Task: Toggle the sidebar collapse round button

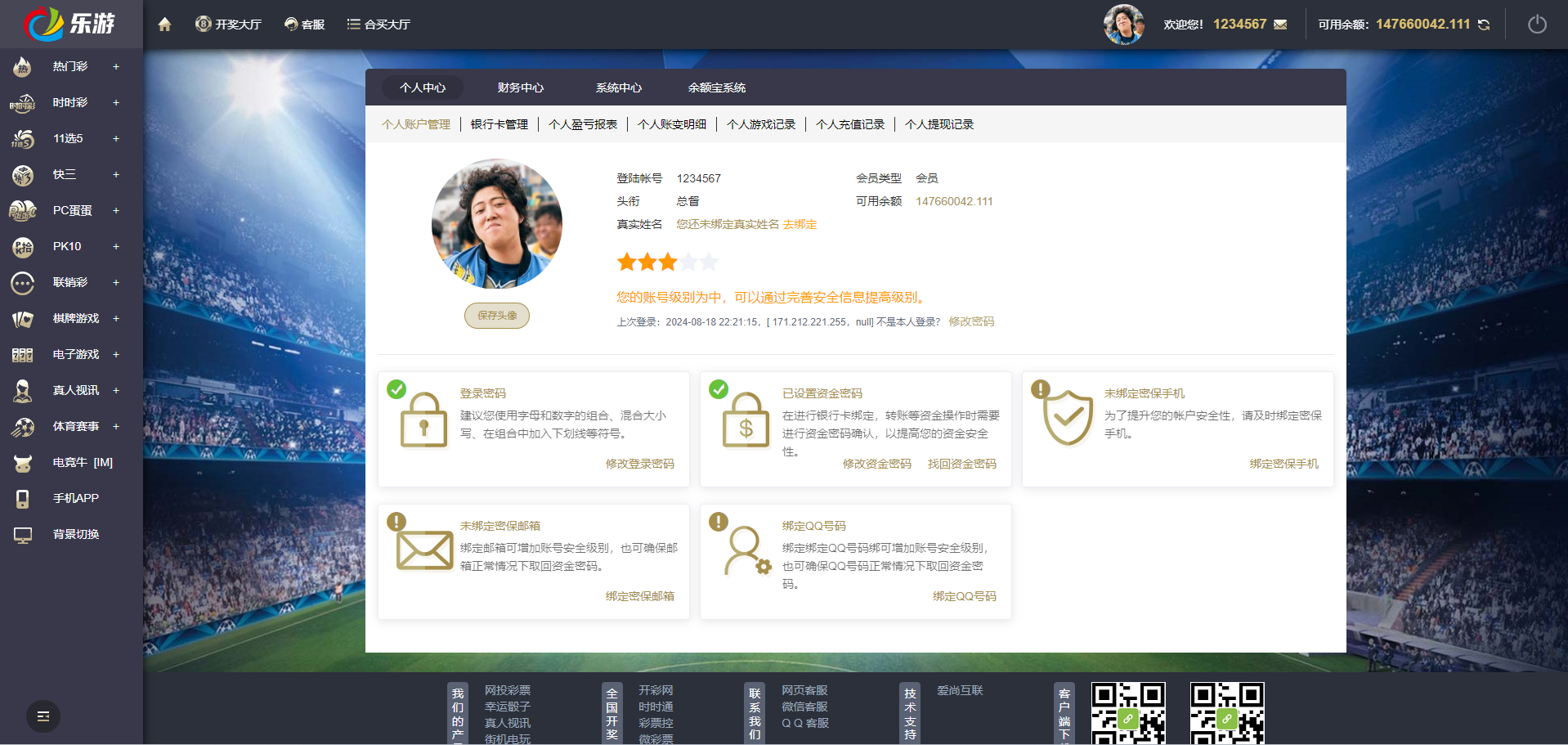Action: [43, 716]
